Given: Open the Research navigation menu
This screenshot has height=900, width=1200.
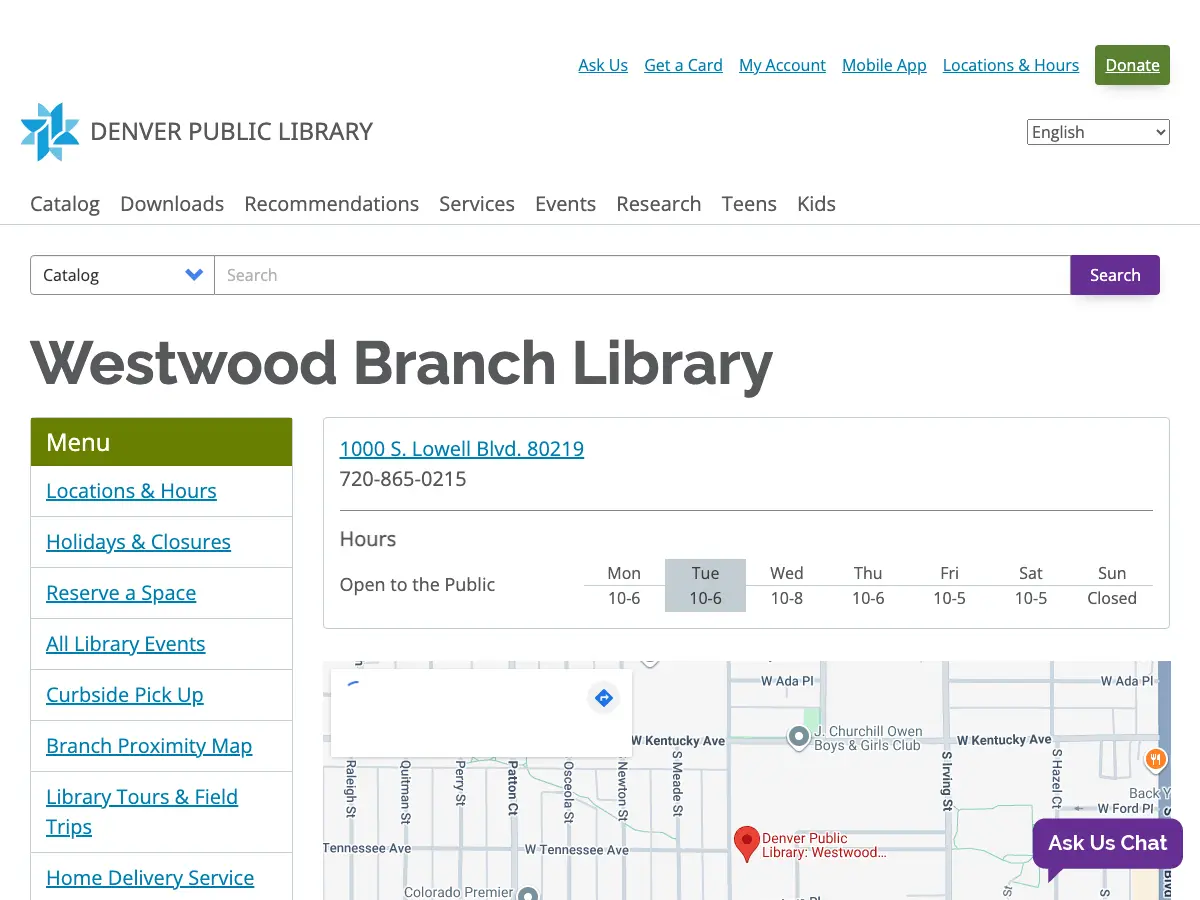Looking at the screenshot, I should (658, 204).
